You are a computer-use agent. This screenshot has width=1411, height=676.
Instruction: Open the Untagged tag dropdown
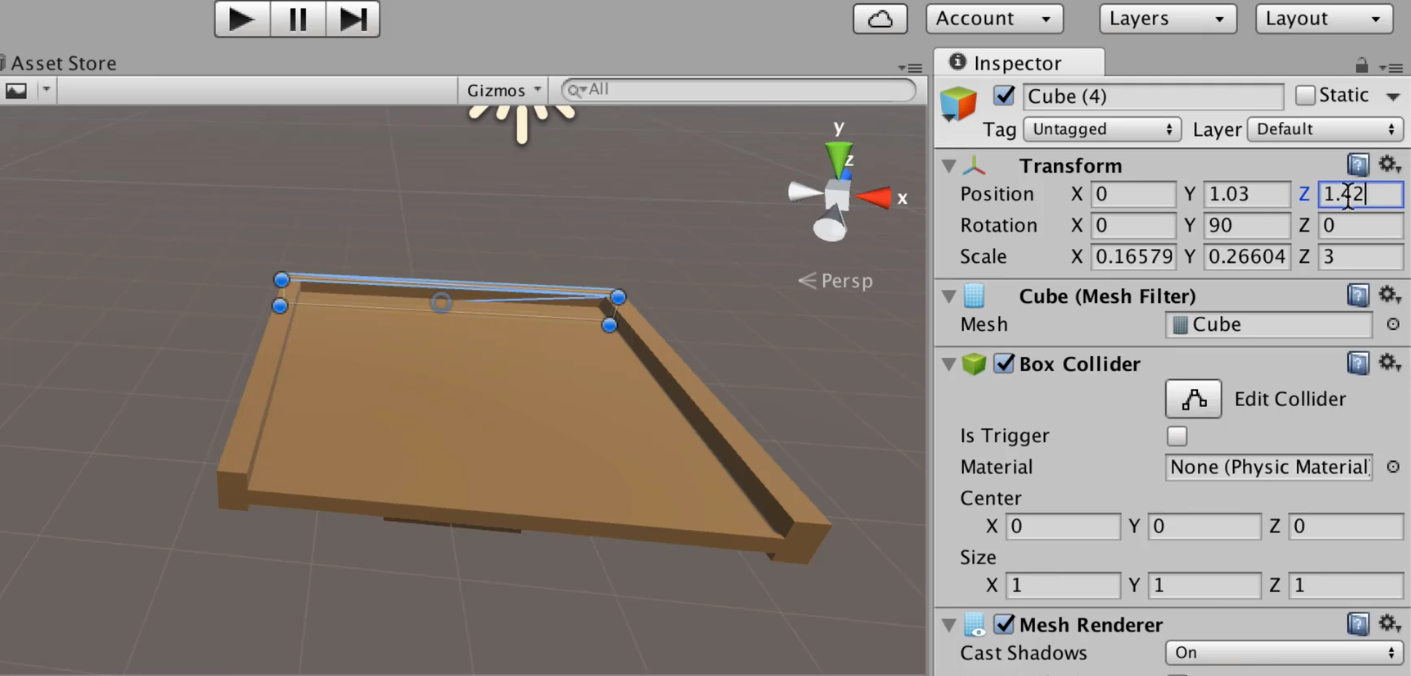[1101, 129]
